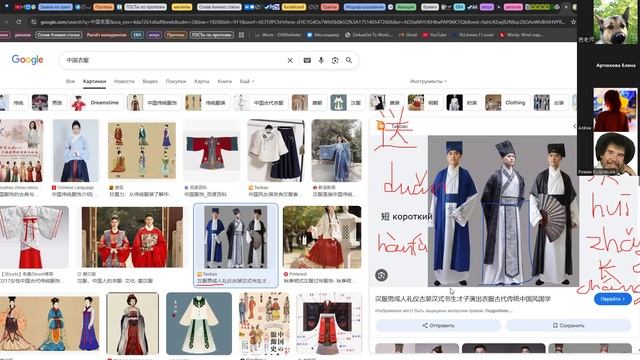Open the Google logo home link

click(27, 60)
